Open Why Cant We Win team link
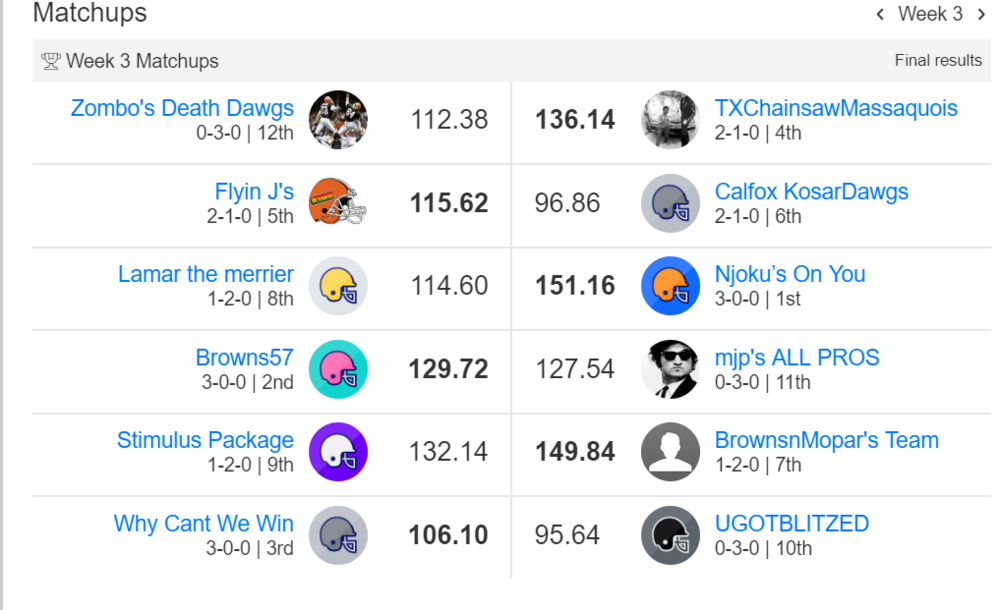 point(203,523)
